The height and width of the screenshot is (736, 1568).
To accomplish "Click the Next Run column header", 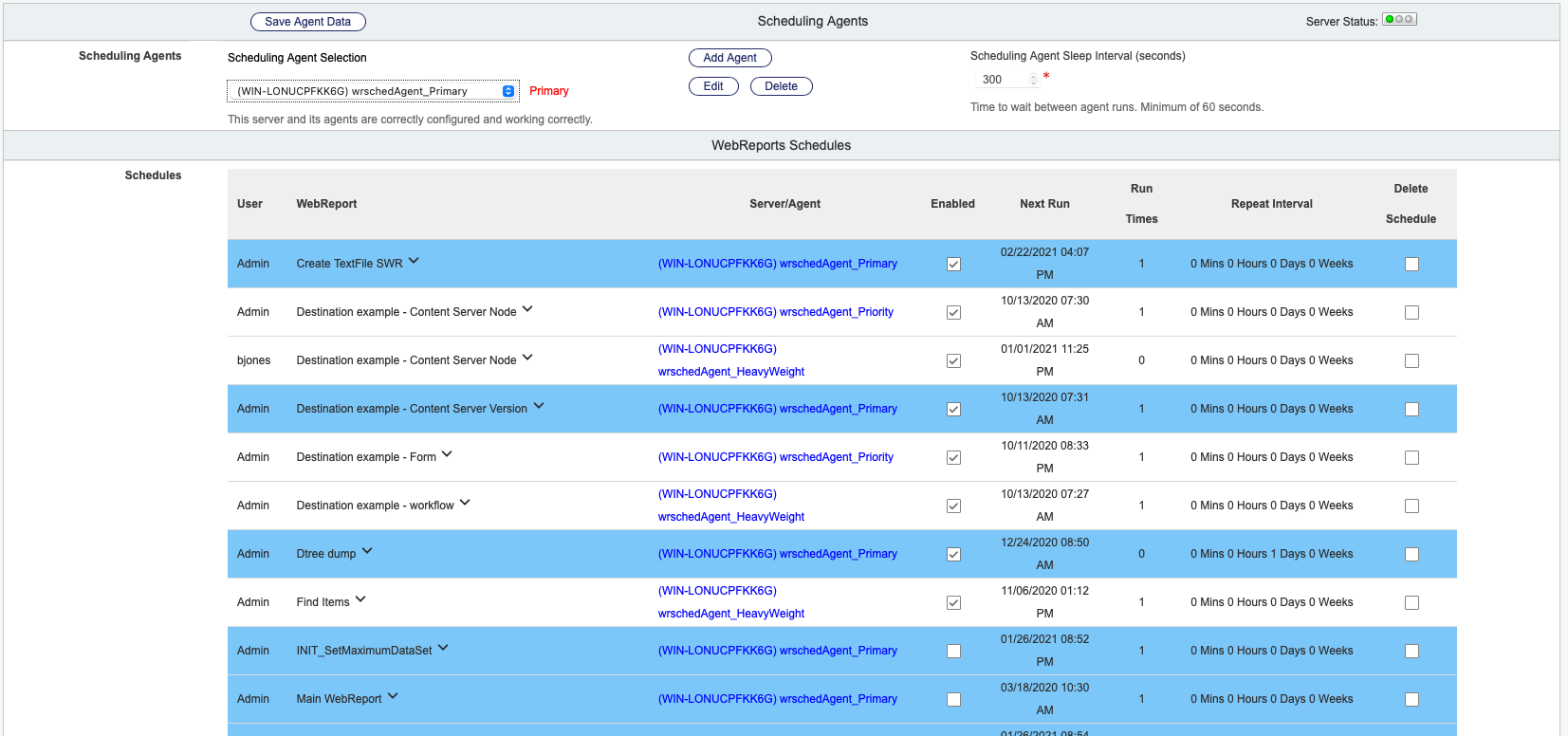I will pyautogui.click(x=1044, y=204).
